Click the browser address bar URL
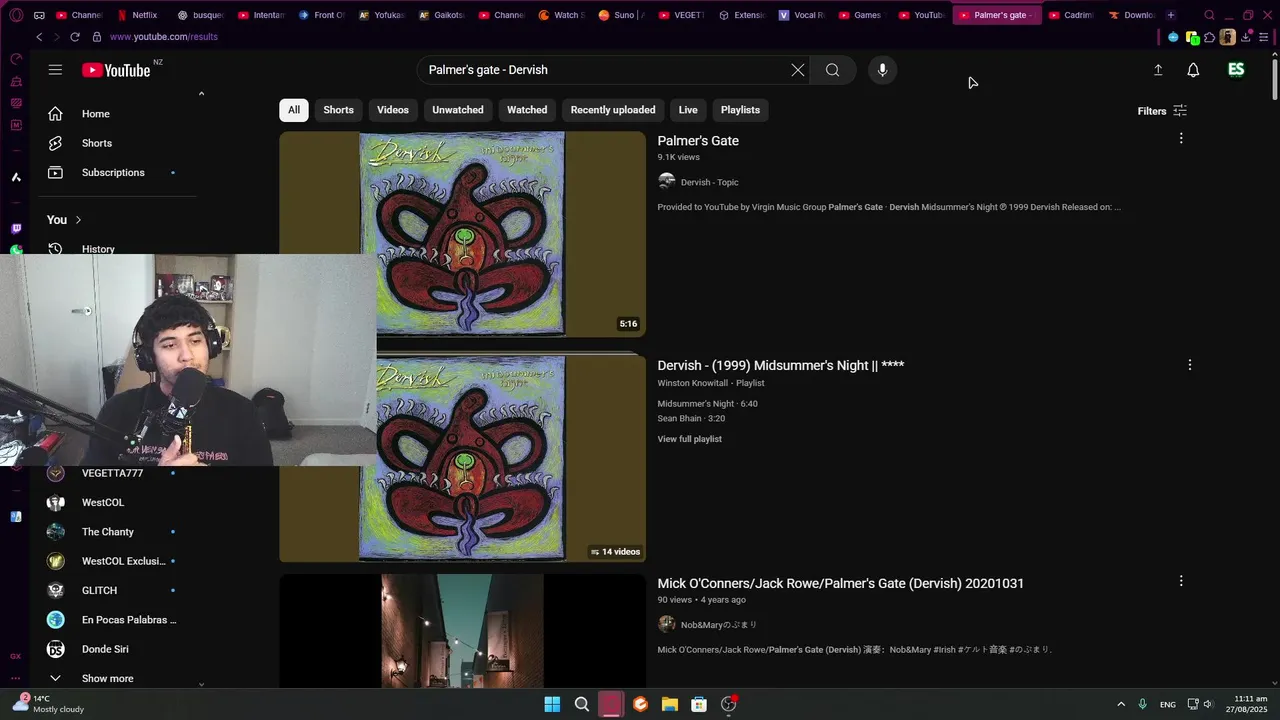 (x=164, y=37)
